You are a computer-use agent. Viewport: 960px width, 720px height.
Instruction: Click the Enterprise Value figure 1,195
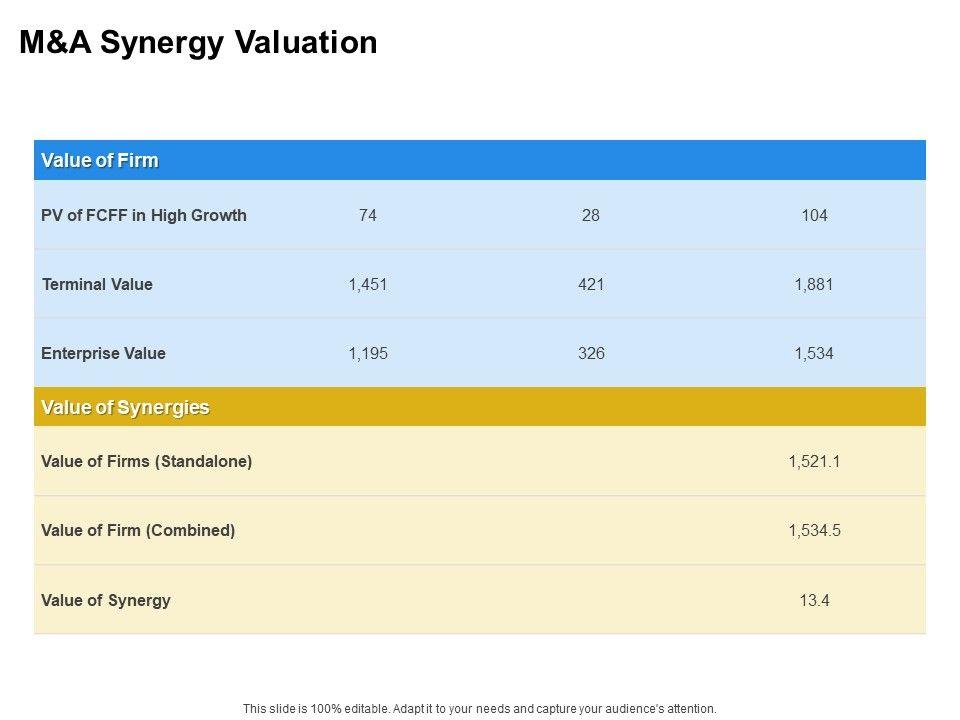tap(367, 354)
